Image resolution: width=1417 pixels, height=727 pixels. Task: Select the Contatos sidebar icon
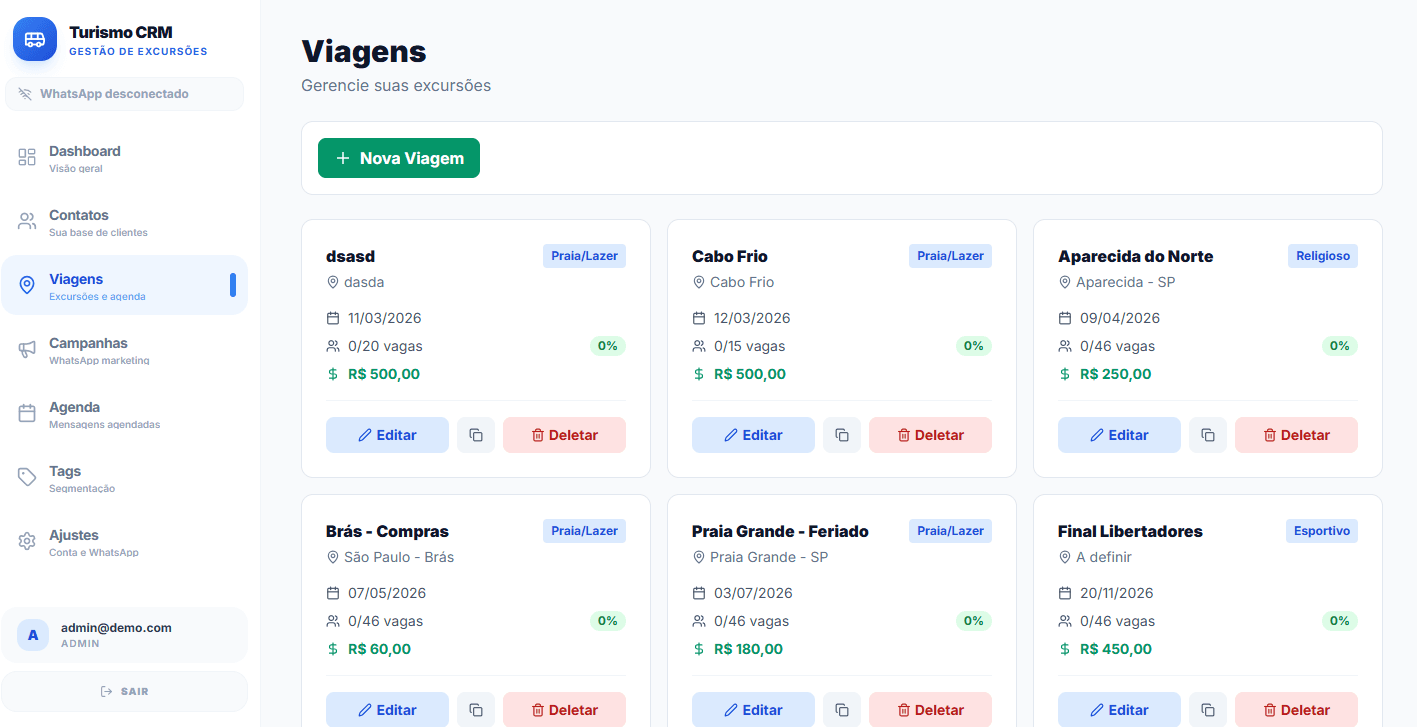(26, 221)
